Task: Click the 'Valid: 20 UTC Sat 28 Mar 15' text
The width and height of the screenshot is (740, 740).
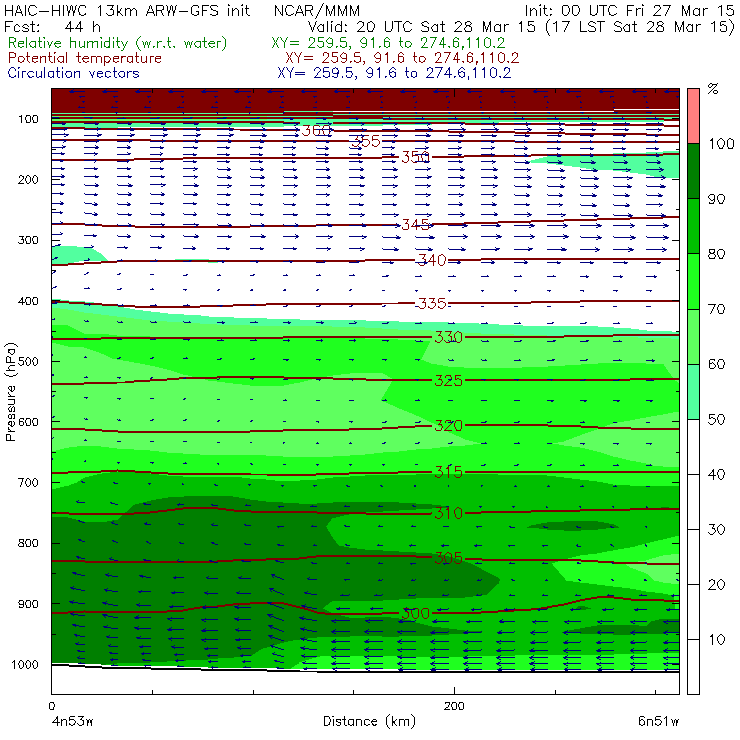Action: point(424,27)
